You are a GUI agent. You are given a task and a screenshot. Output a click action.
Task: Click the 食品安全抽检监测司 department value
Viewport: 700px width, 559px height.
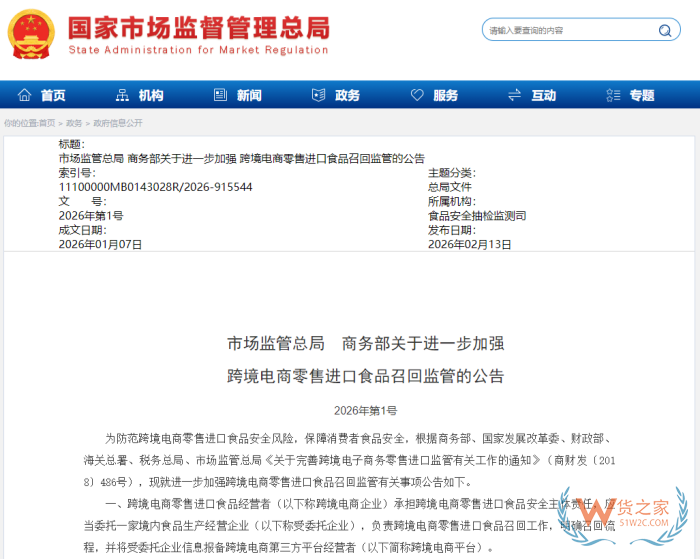click(477, 216)
